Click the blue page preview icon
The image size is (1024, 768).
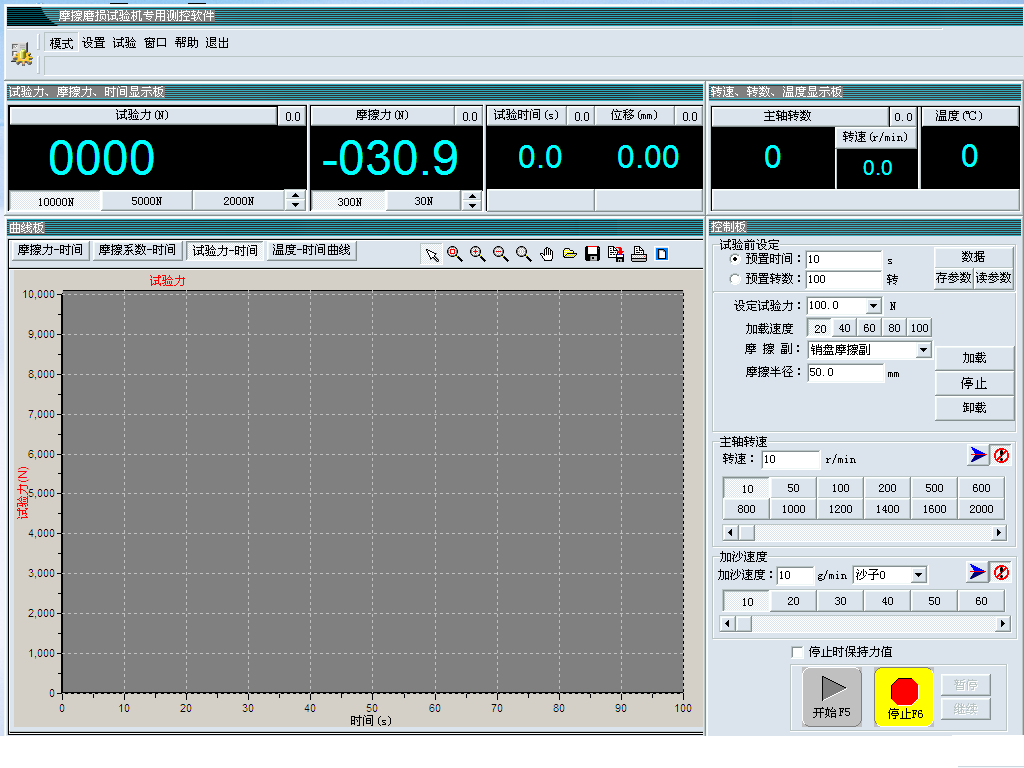662,254
